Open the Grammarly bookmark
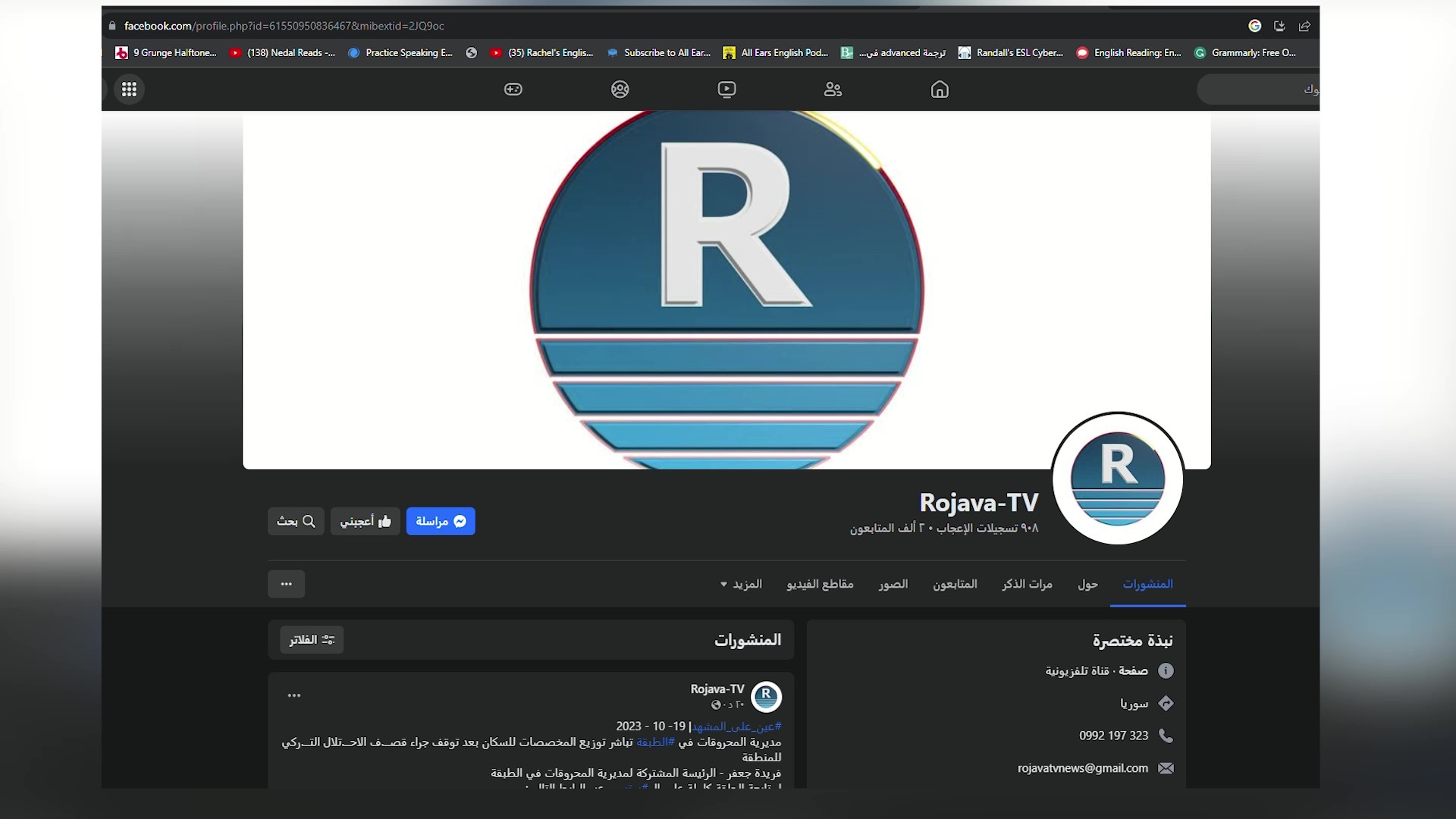1456x819 pixels. pyautogui.click(x=1245, y=52)
